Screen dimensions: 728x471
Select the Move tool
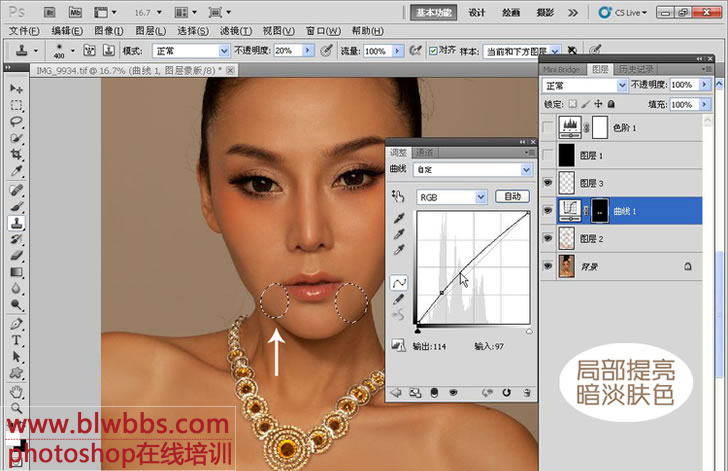16,88
